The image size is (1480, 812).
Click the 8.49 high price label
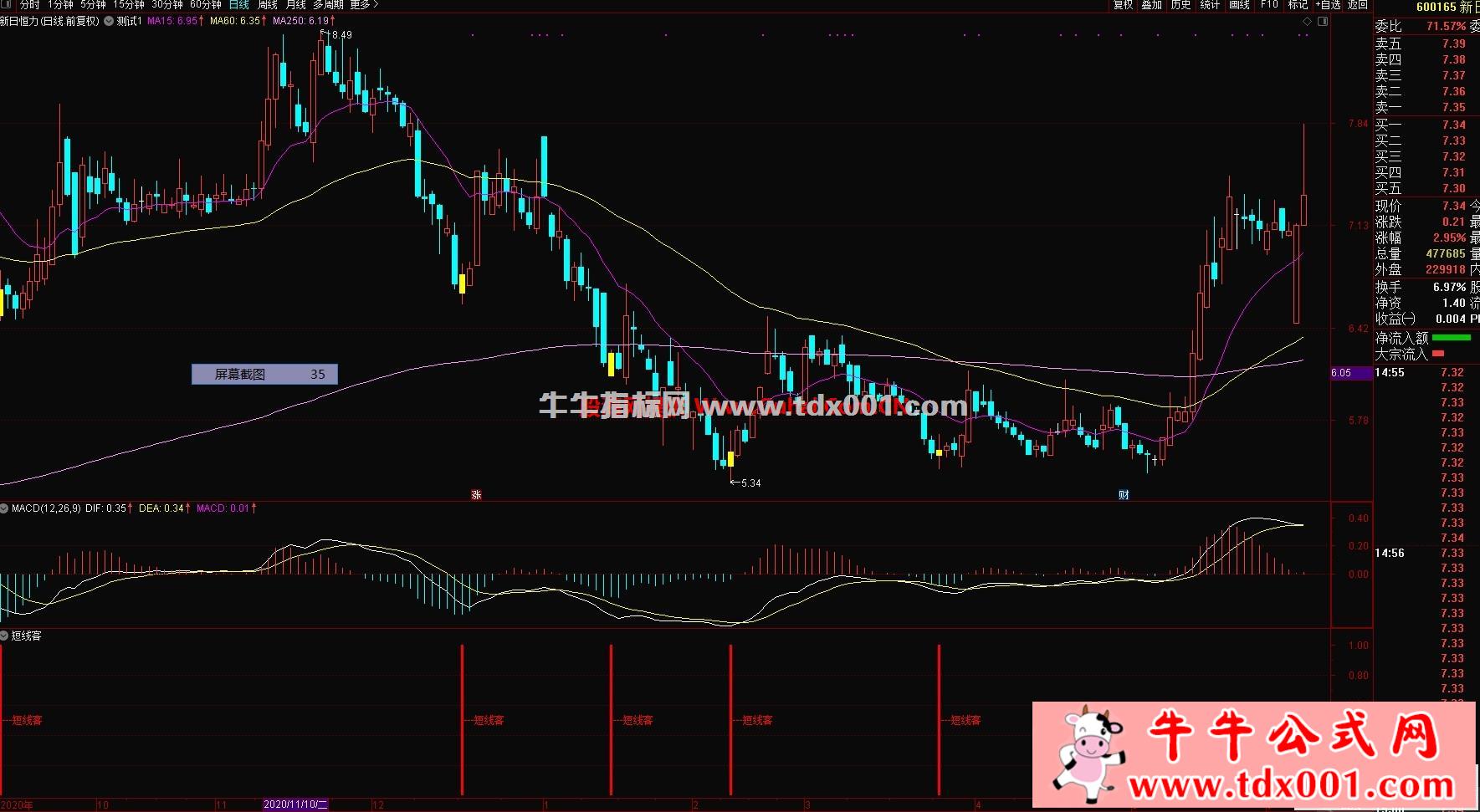tap(341, 35)
